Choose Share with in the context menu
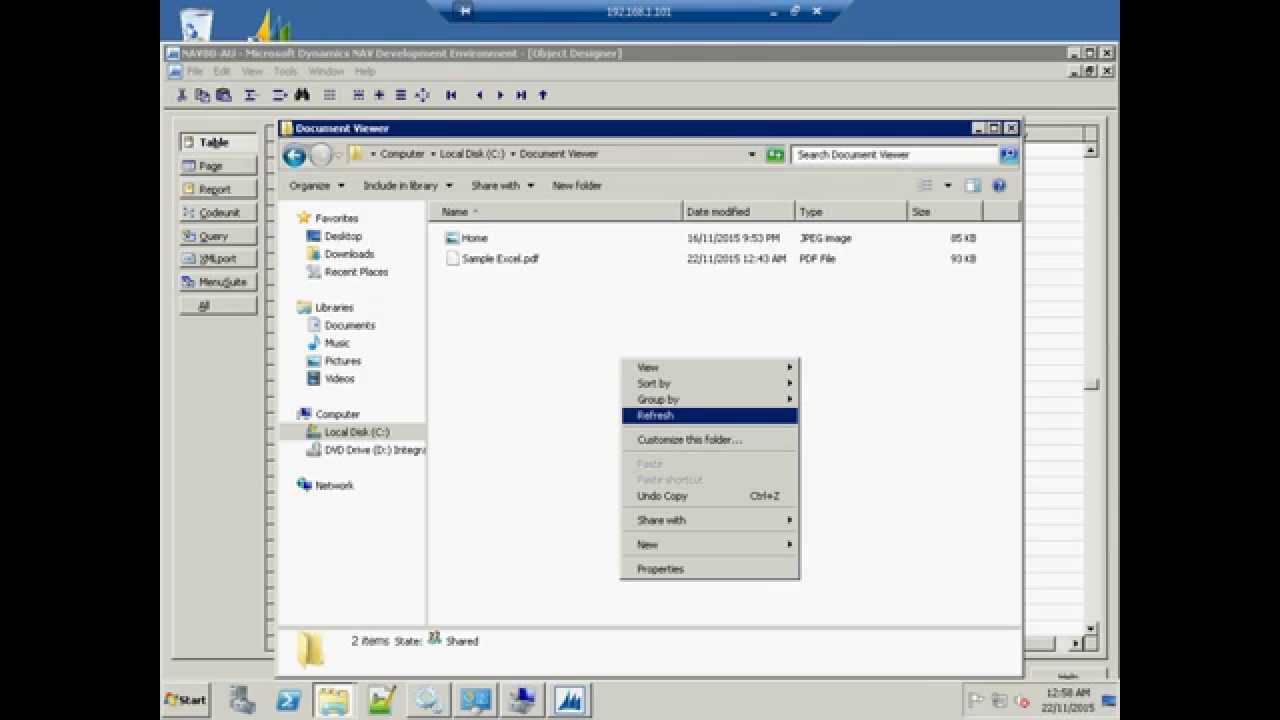 coord(709,520)
